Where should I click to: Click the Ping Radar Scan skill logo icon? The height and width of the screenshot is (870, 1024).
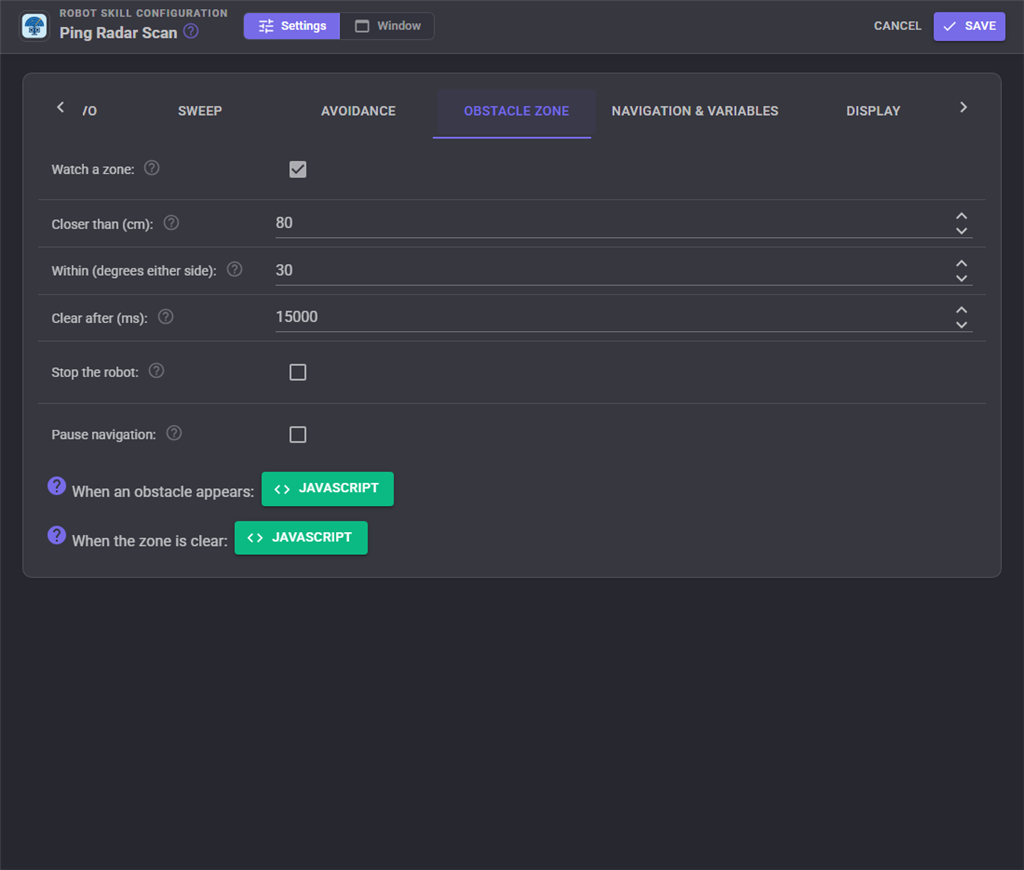pos(34,27)
